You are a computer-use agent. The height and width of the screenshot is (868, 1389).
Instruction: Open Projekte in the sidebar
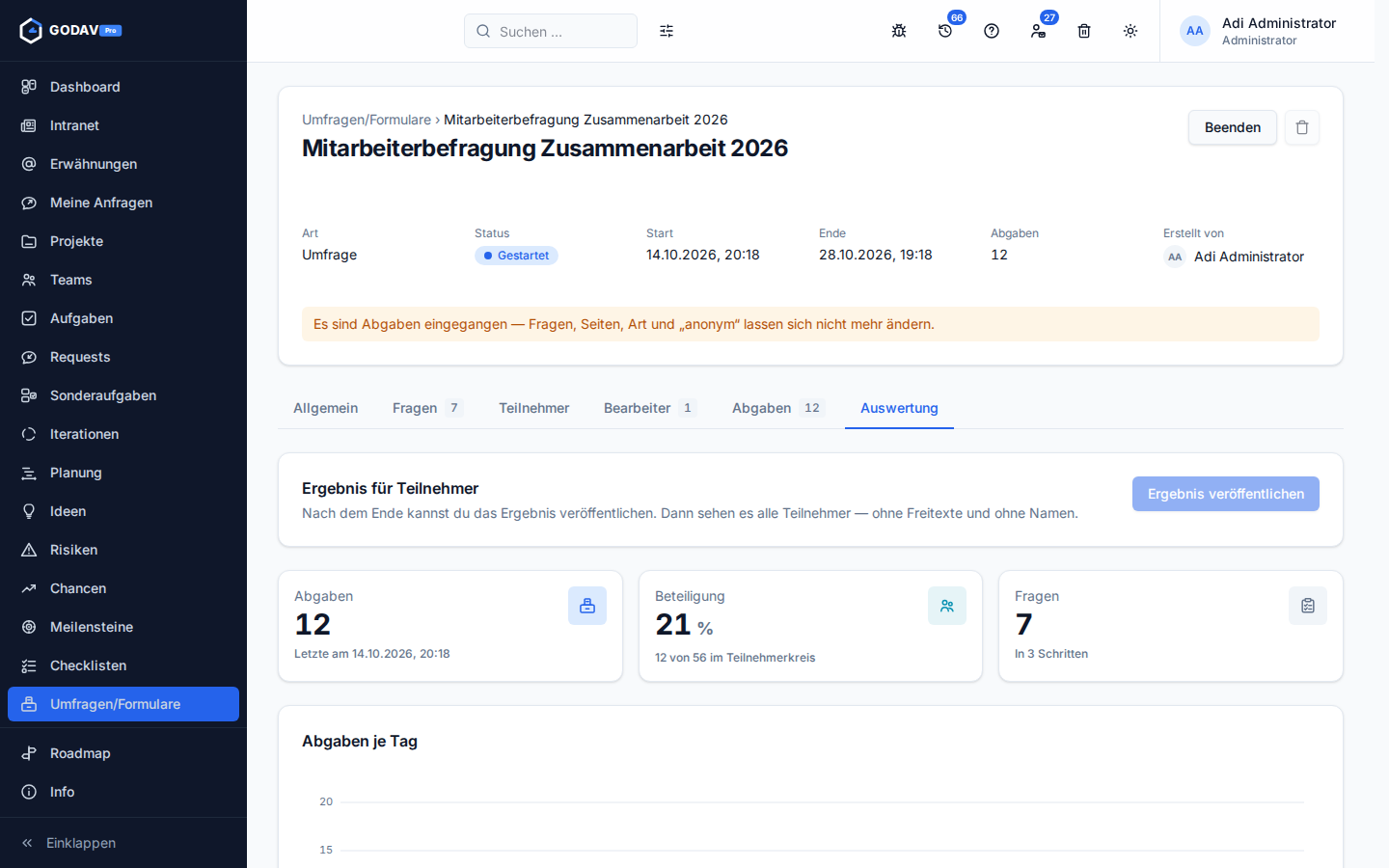coord(123,241)
